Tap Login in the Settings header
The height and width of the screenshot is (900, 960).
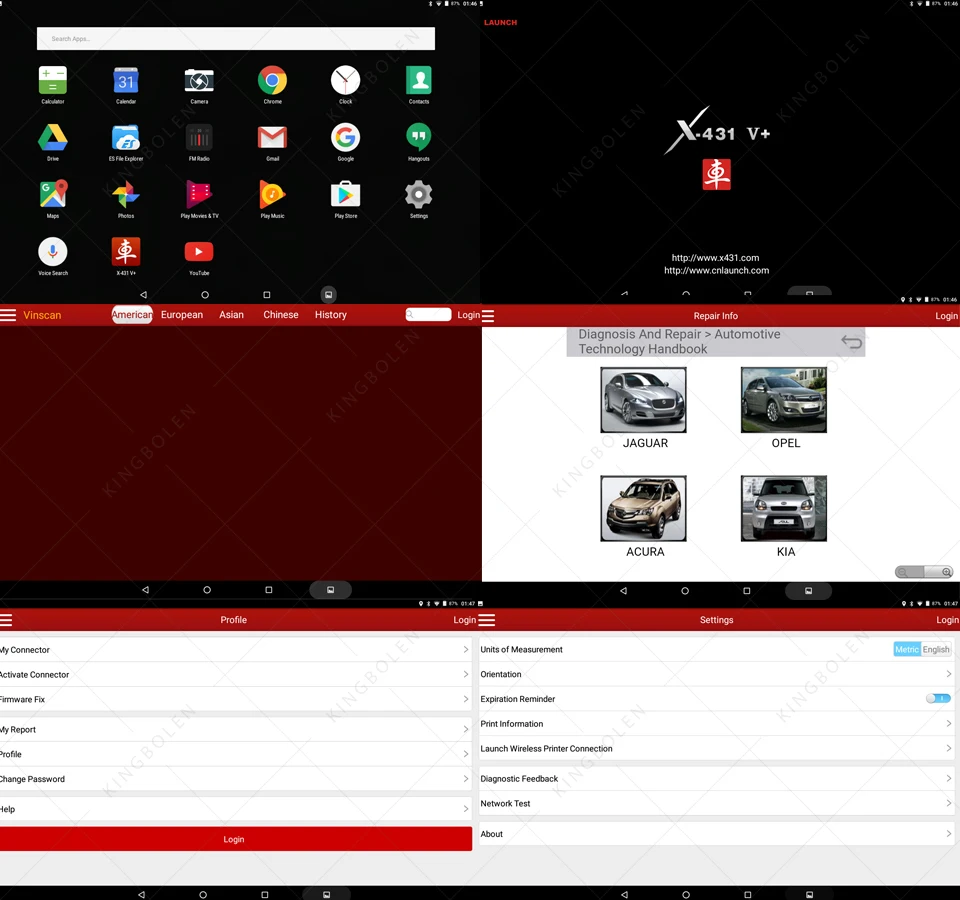click(947, 620)
